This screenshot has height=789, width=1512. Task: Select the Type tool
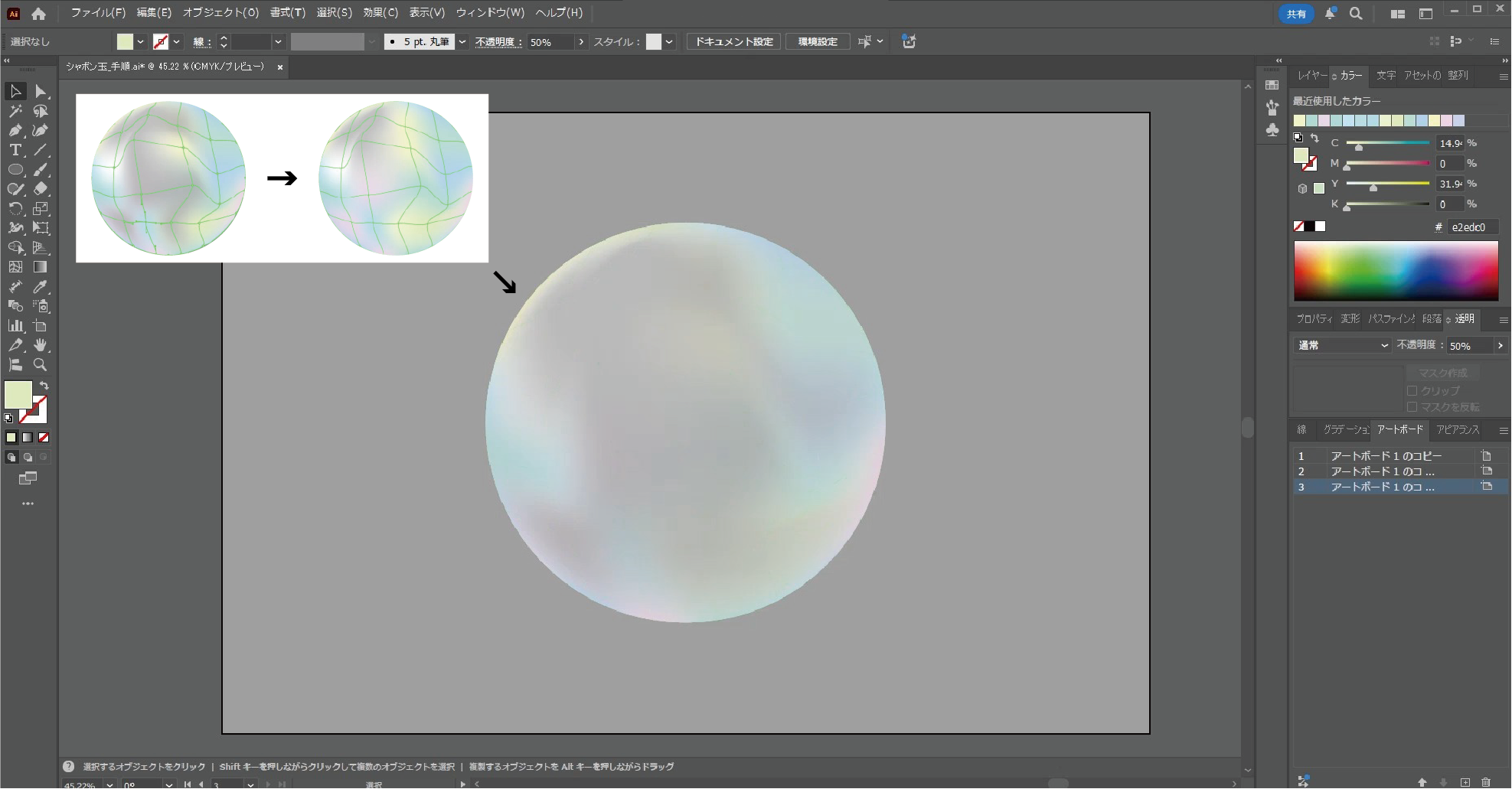(x=15, y=150)
